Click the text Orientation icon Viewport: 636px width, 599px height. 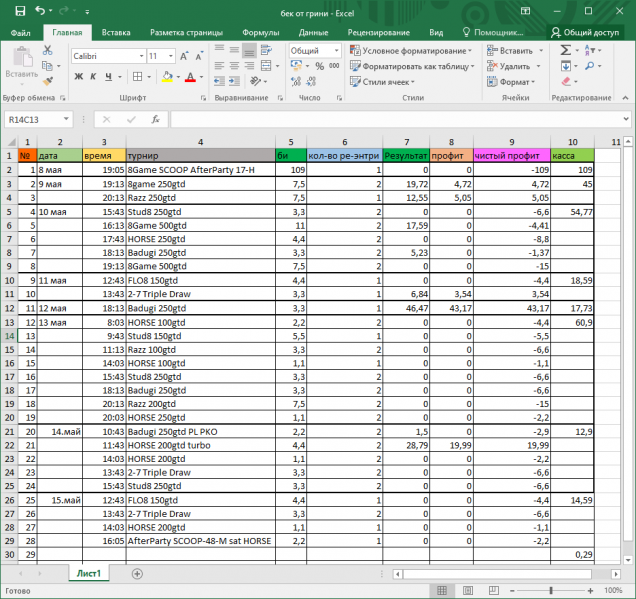(256, 82)
